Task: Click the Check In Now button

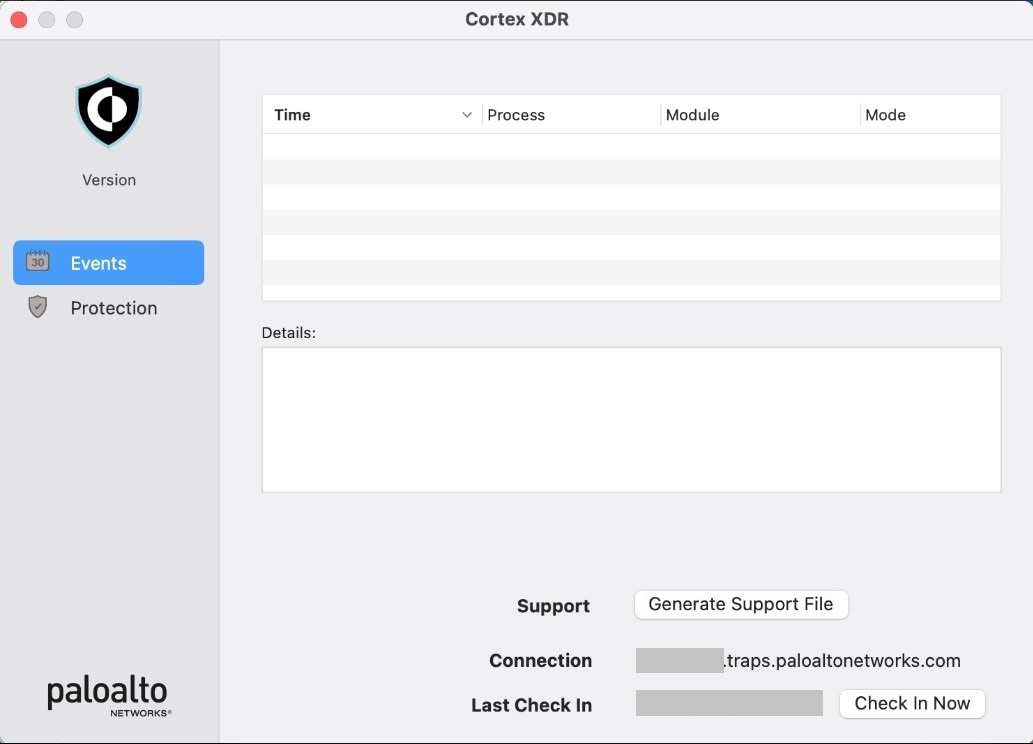Action: pos(912,704)
